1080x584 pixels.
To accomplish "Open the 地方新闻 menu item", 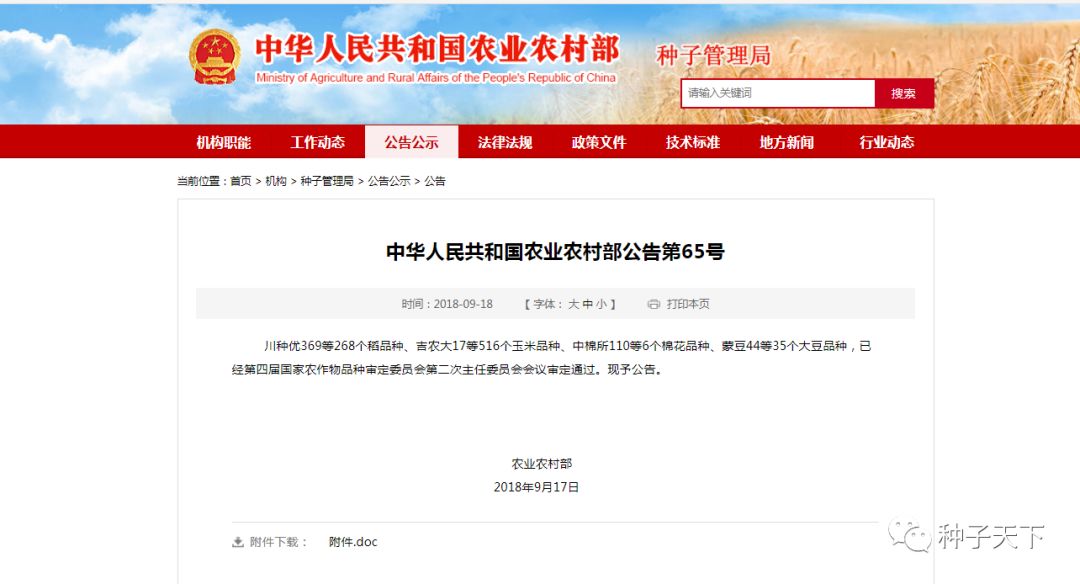I will tap(787, 143).
